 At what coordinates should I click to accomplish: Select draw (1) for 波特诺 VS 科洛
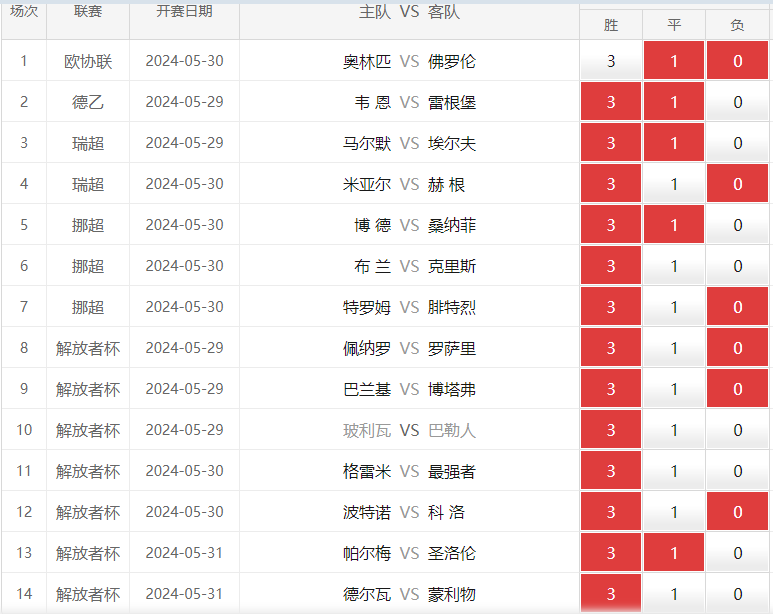pyautogui.click(x=674, y=511)
